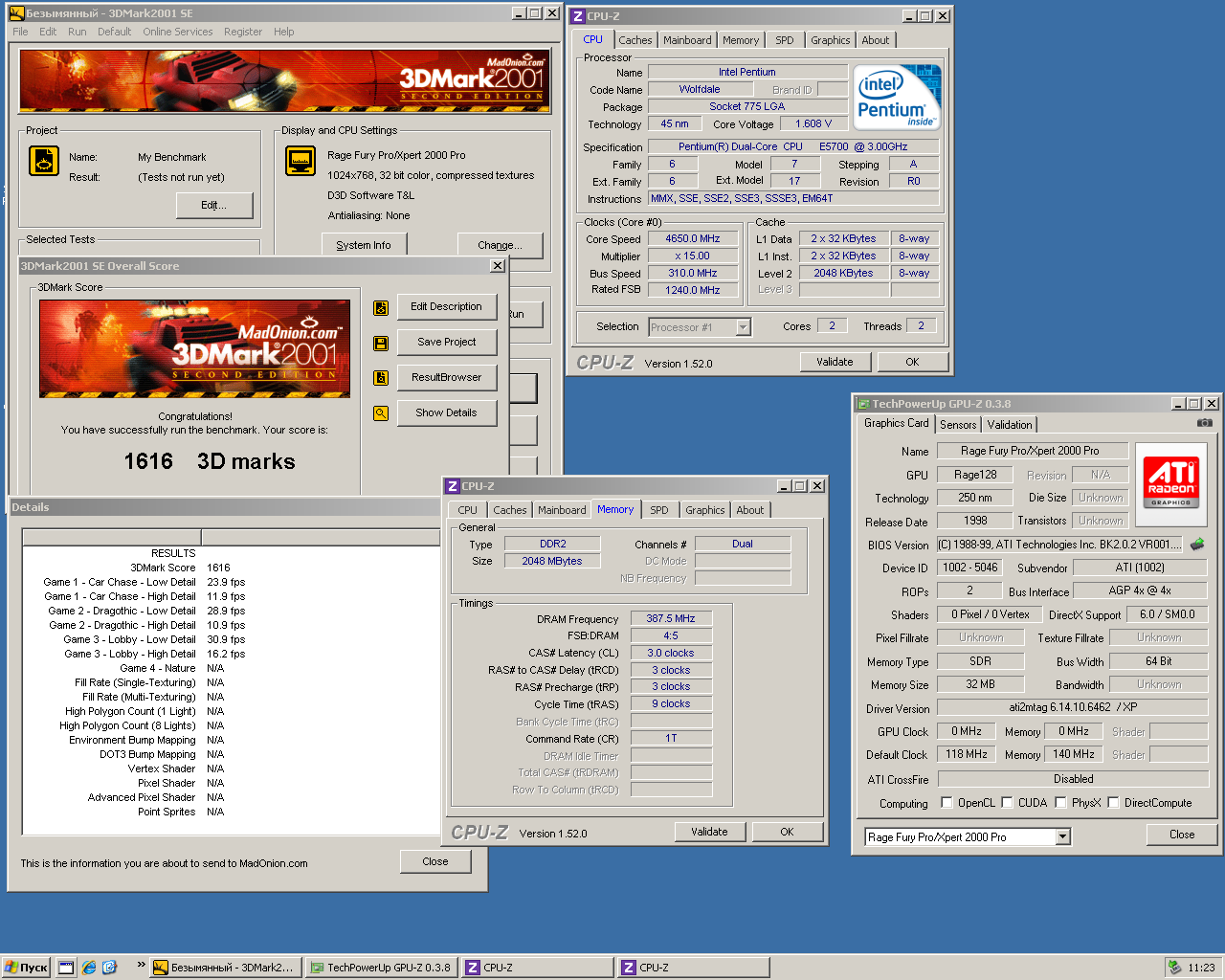Click the GPU-Z screenshot camera icon
This screenshot has width=1225, height=980.
click(1204, 423)
